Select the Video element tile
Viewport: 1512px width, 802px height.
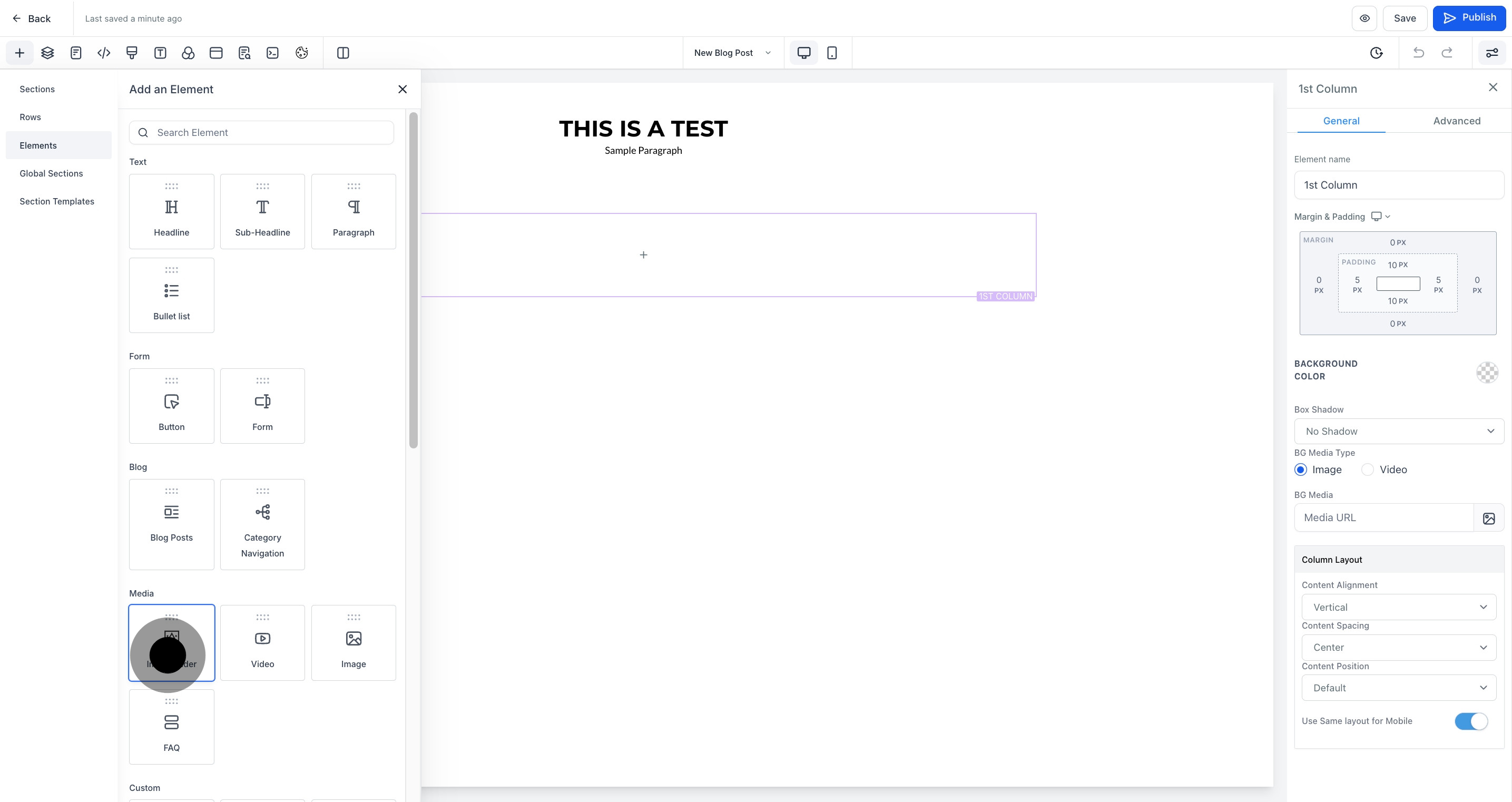(262, 643)
